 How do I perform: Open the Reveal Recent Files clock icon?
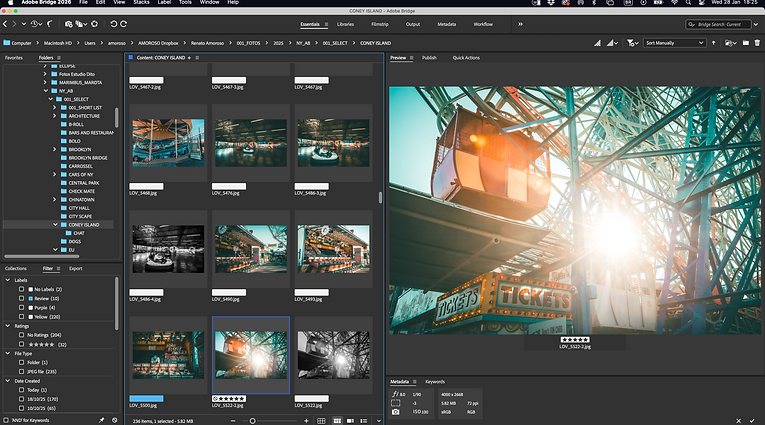click(x=36, y=23)
